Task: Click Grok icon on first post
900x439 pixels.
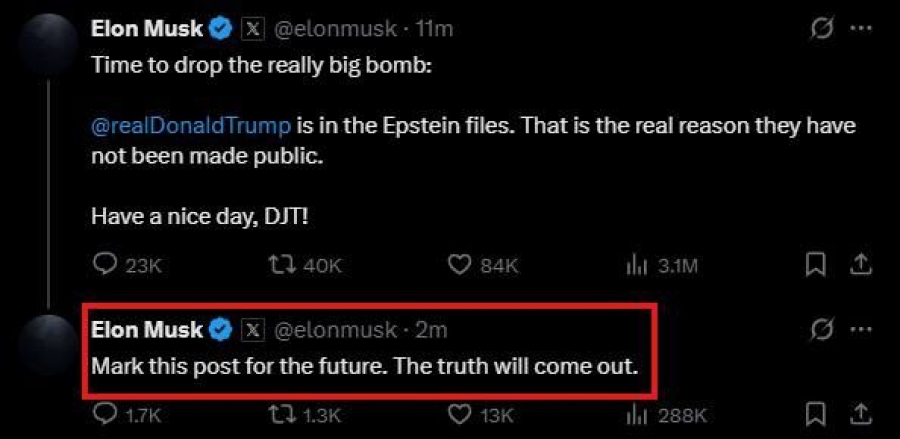Action: [822, 29]
